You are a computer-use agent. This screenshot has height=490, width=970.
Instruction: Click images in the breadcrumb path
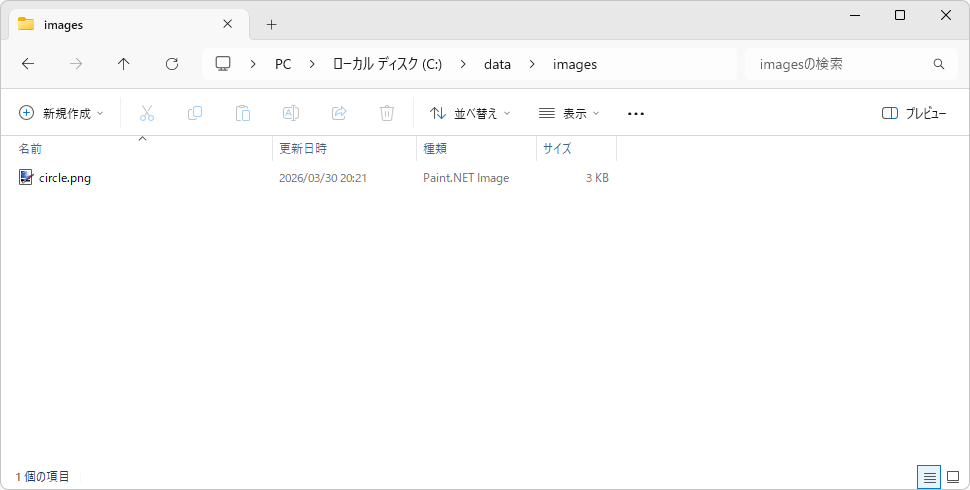coord(575,64)
